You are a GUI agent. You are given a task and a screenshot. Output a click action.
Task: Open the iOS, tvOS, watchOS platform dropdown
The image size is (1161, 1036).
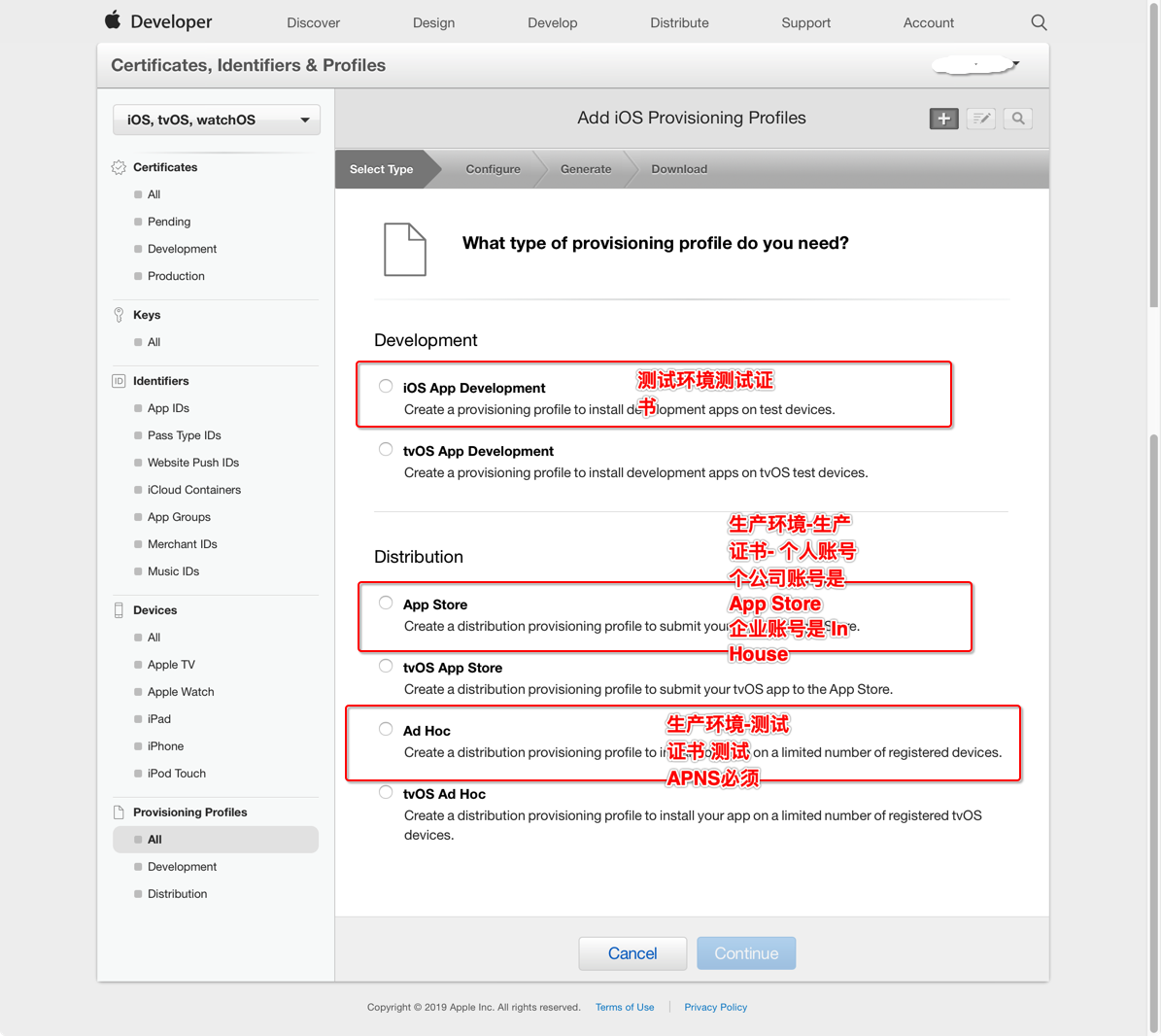[217, 120]
